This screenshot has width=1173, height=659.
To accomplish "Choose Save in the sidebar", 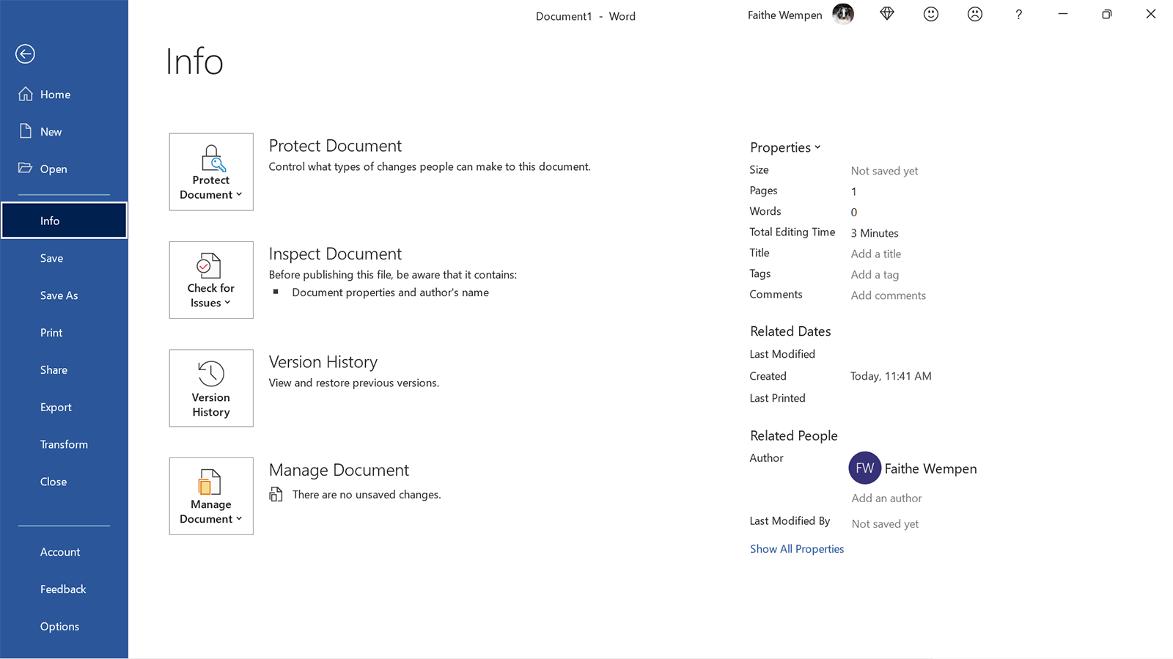I will tap(64, 258).
